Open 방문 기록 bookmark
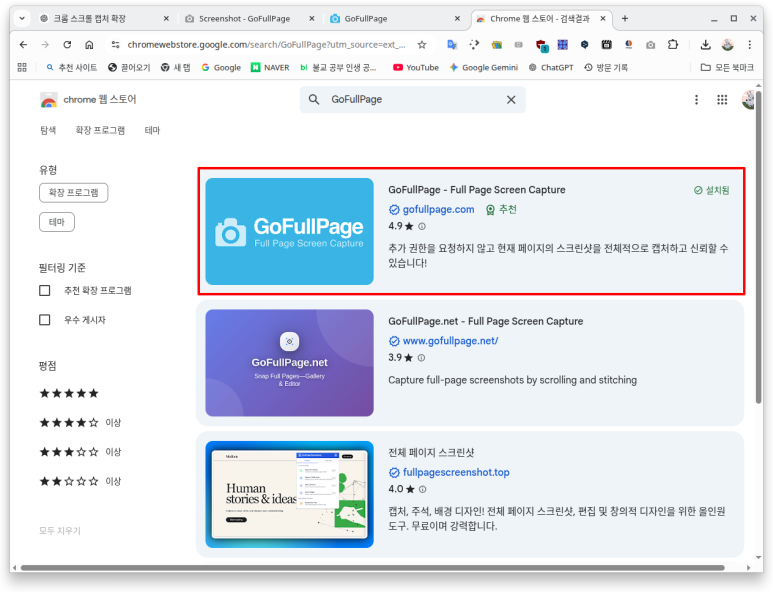 (x=605, y=68)
